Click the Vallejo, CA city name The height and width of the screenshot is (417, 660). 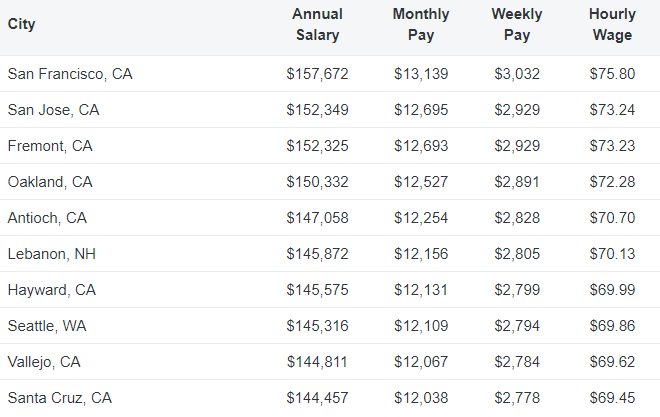(44, 362)
